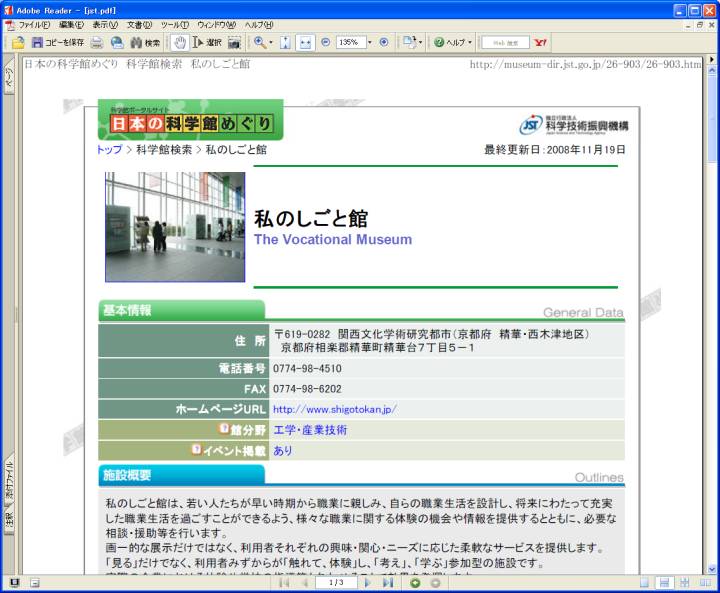Image resolution: width=720 pixels, height=593 pixels.
Task: Expand the Zoom tool dropdown arrow
Action: pyautogui.click(x=271, y=43)
